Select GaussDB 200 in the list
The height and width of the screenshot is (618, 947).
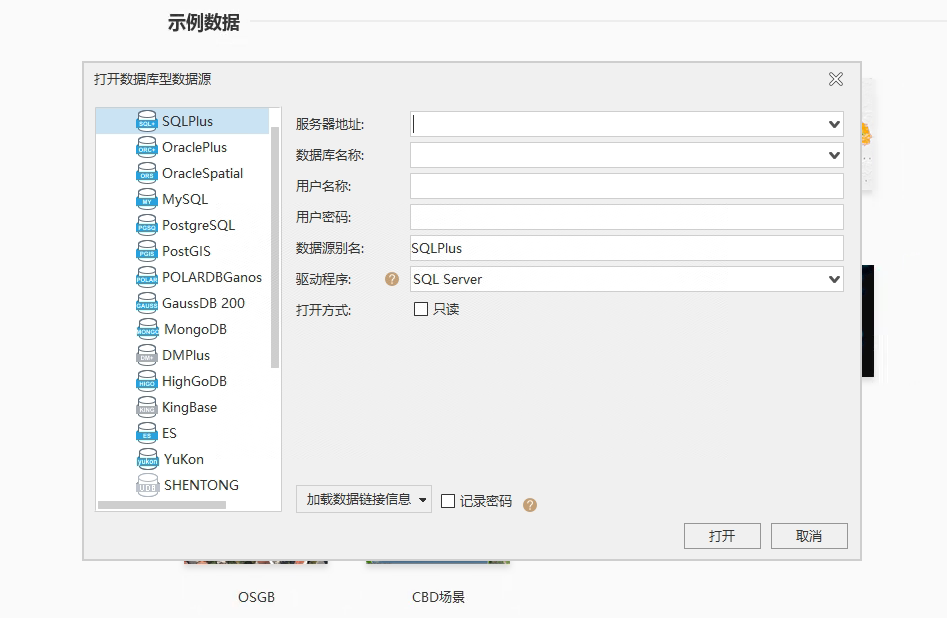(204, 303)
